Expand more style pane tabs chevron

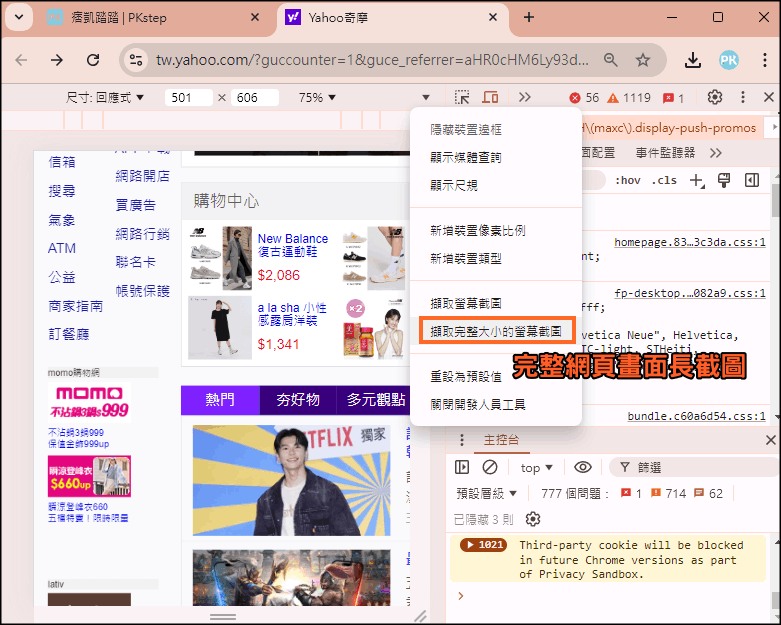(716, 153)
